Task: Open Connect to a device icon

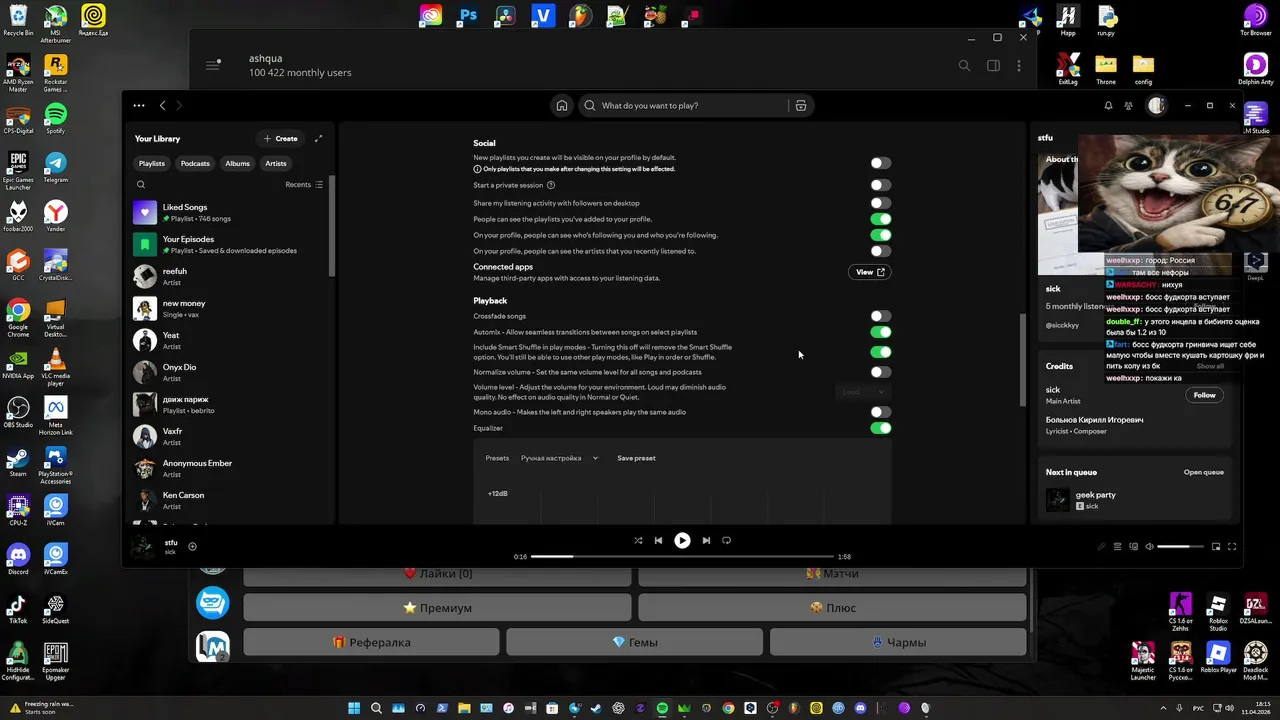Action: 1133,546
